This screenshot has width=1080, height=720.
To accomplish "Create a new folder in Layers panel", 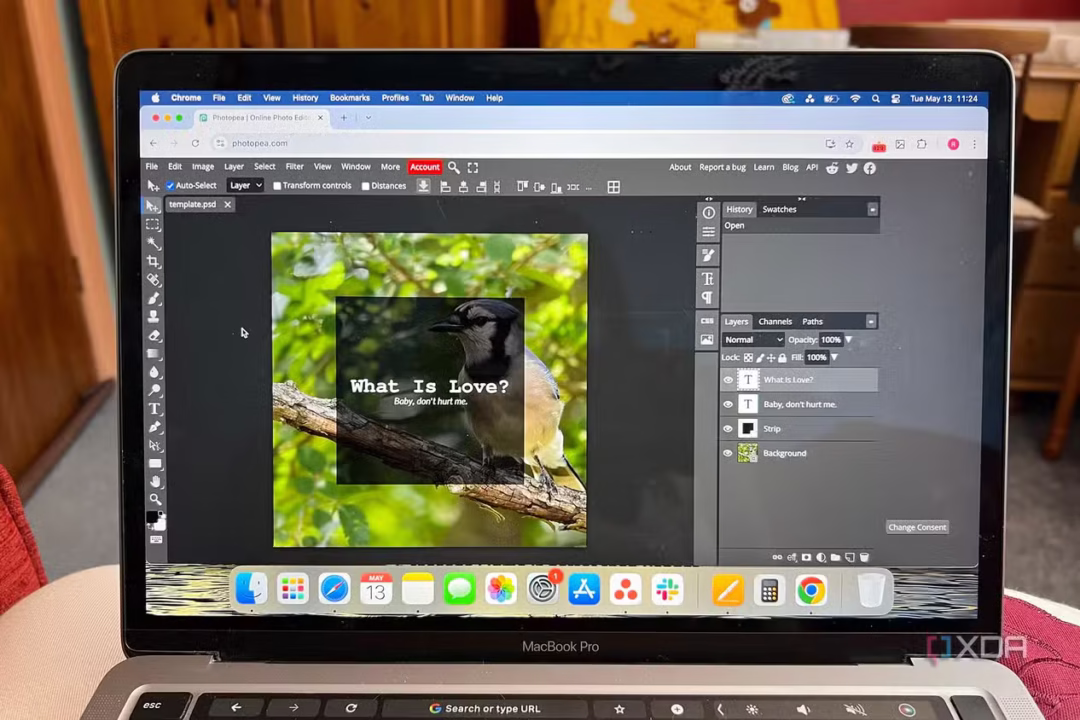I will 835,557.
